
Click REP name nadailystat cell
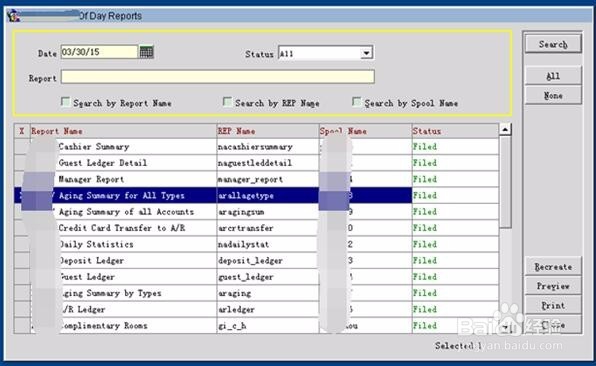[x=268, y=244]
